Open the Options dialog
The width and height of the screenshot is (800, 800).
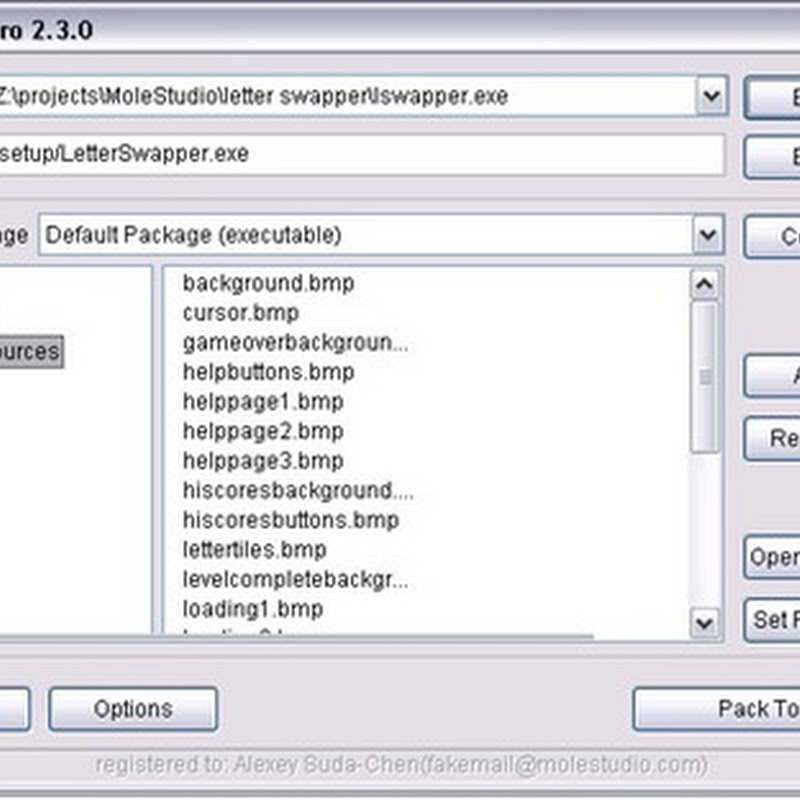tap(133, 711)
